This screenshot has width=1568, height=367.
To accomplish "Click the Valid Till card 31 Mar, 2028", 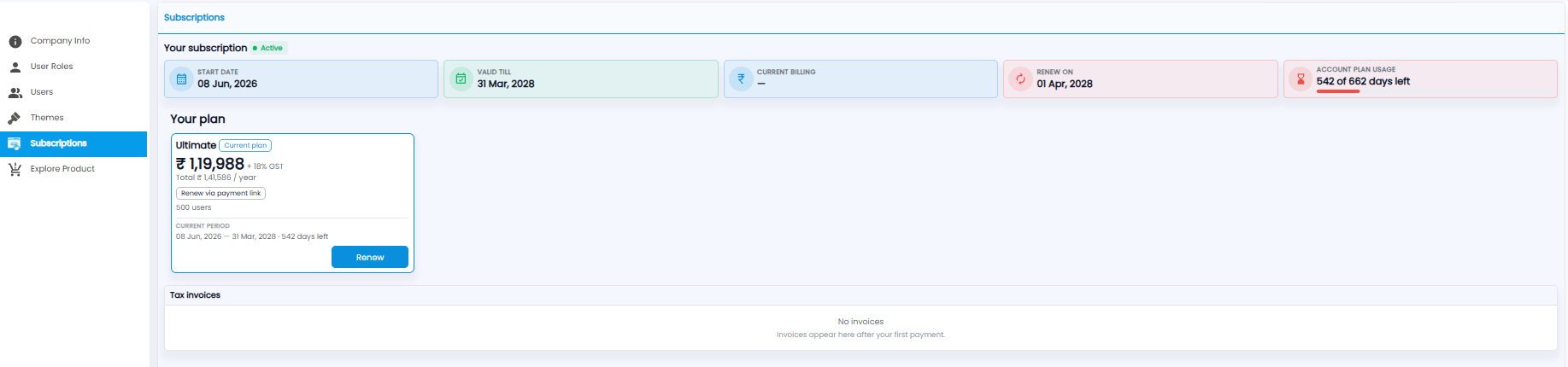I will (581, 79).
